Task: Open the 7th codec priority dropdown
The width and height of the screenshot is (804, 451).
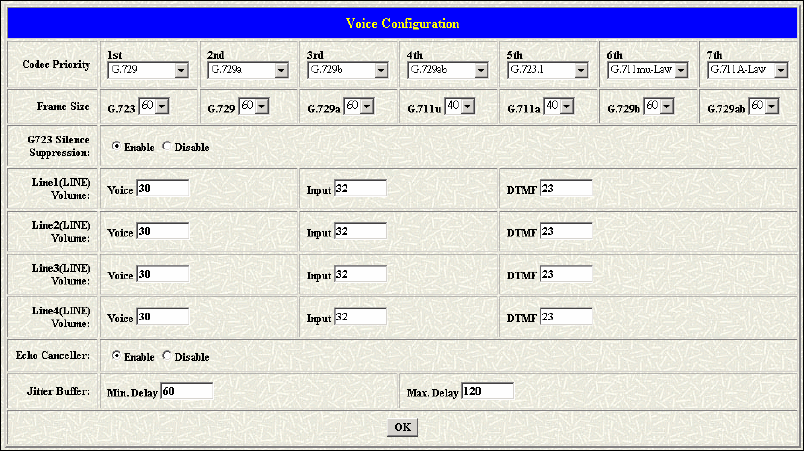Action: pos(747,71)
